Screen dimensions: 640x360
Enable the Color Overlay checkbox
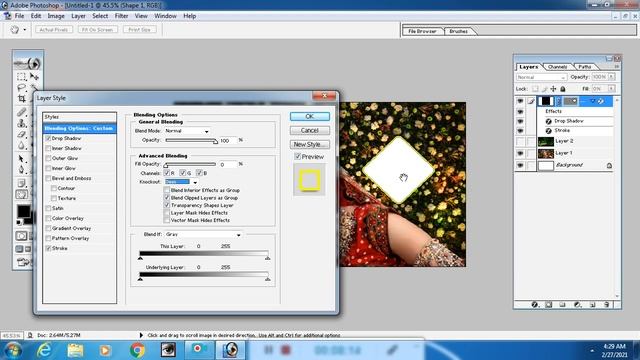48,218
